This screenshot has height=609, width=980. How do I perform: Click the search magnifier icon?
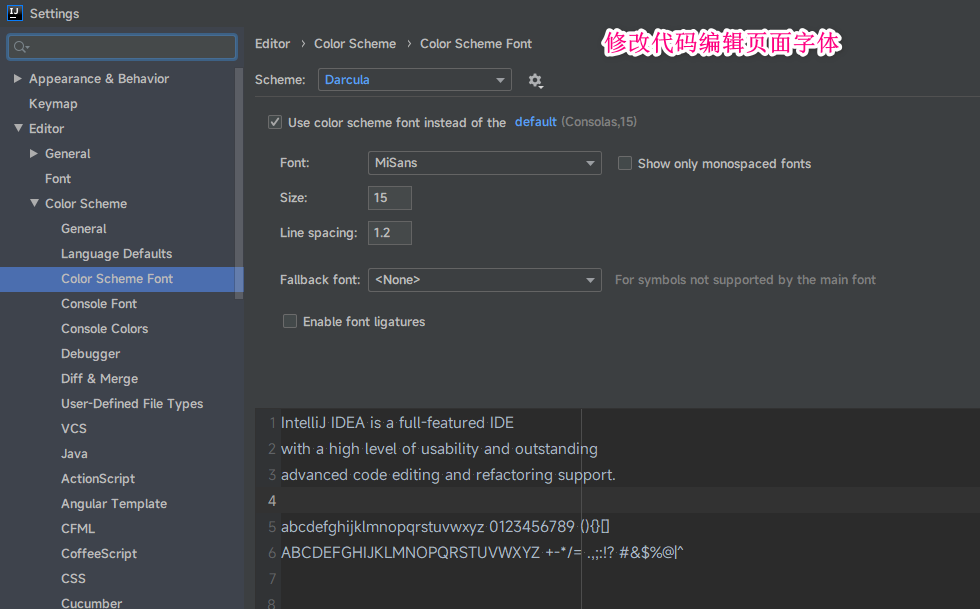[21, 47]
